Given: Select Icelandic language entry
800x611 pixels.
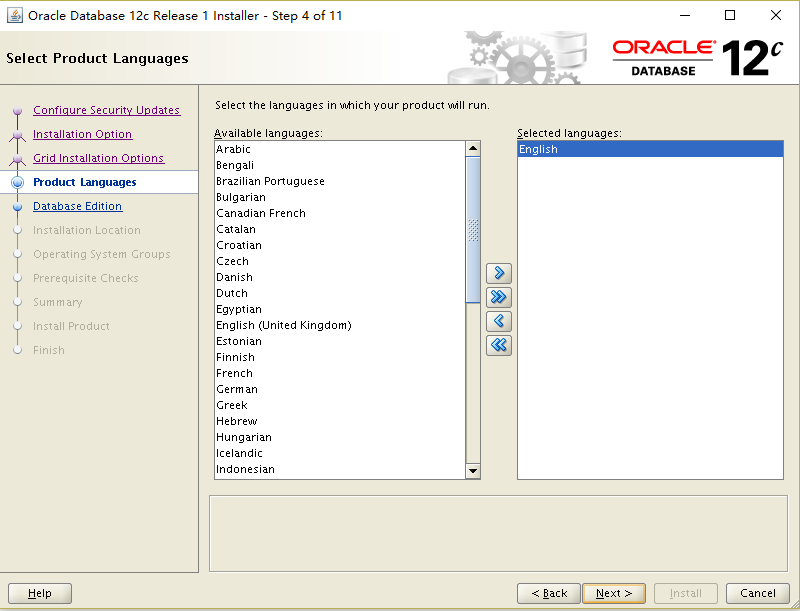Looking at the screenshot, I should (x=340, y=453).
